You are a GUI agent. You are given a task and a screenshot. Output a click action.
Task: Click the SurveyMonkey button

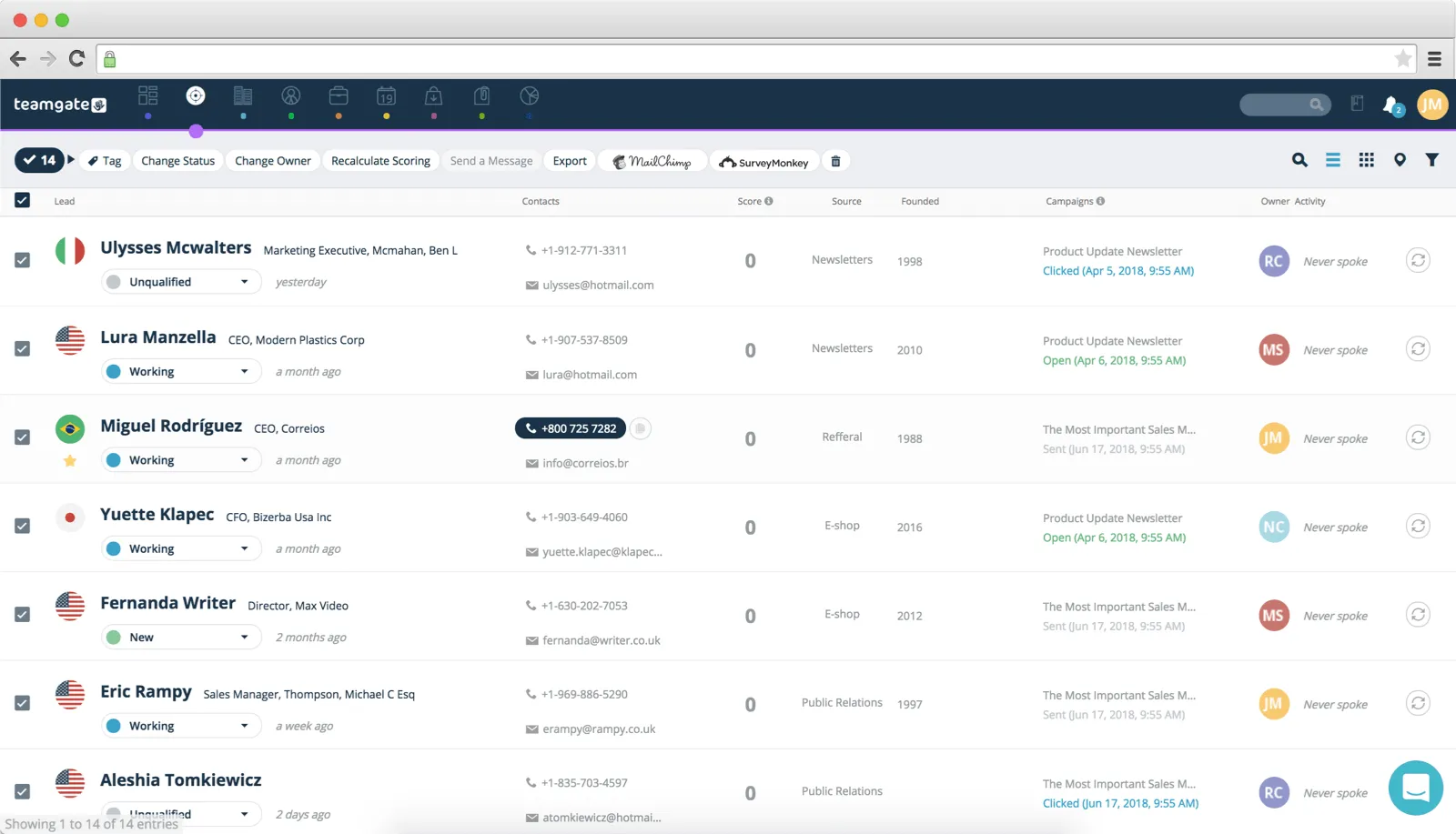(x=764, y=162)
